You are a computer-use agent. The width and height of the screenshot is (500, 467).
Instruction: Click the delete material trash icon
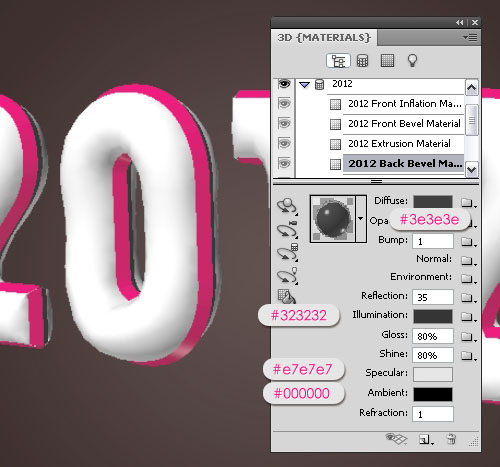click(451, 439)
